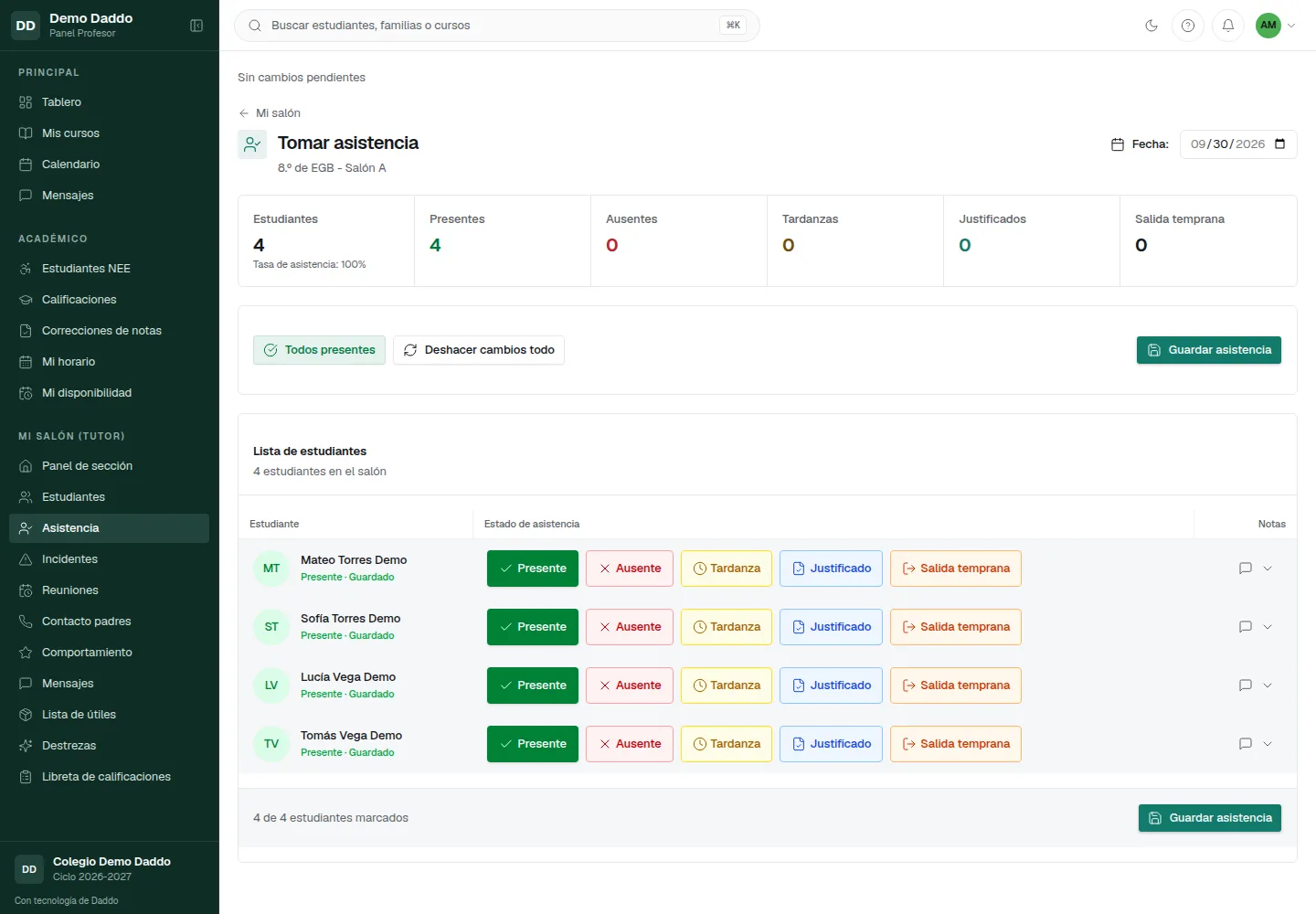Set Sofía Torres Demo to Tardanza
This screenshot has height=914, width=1316.
coord(727,627)
